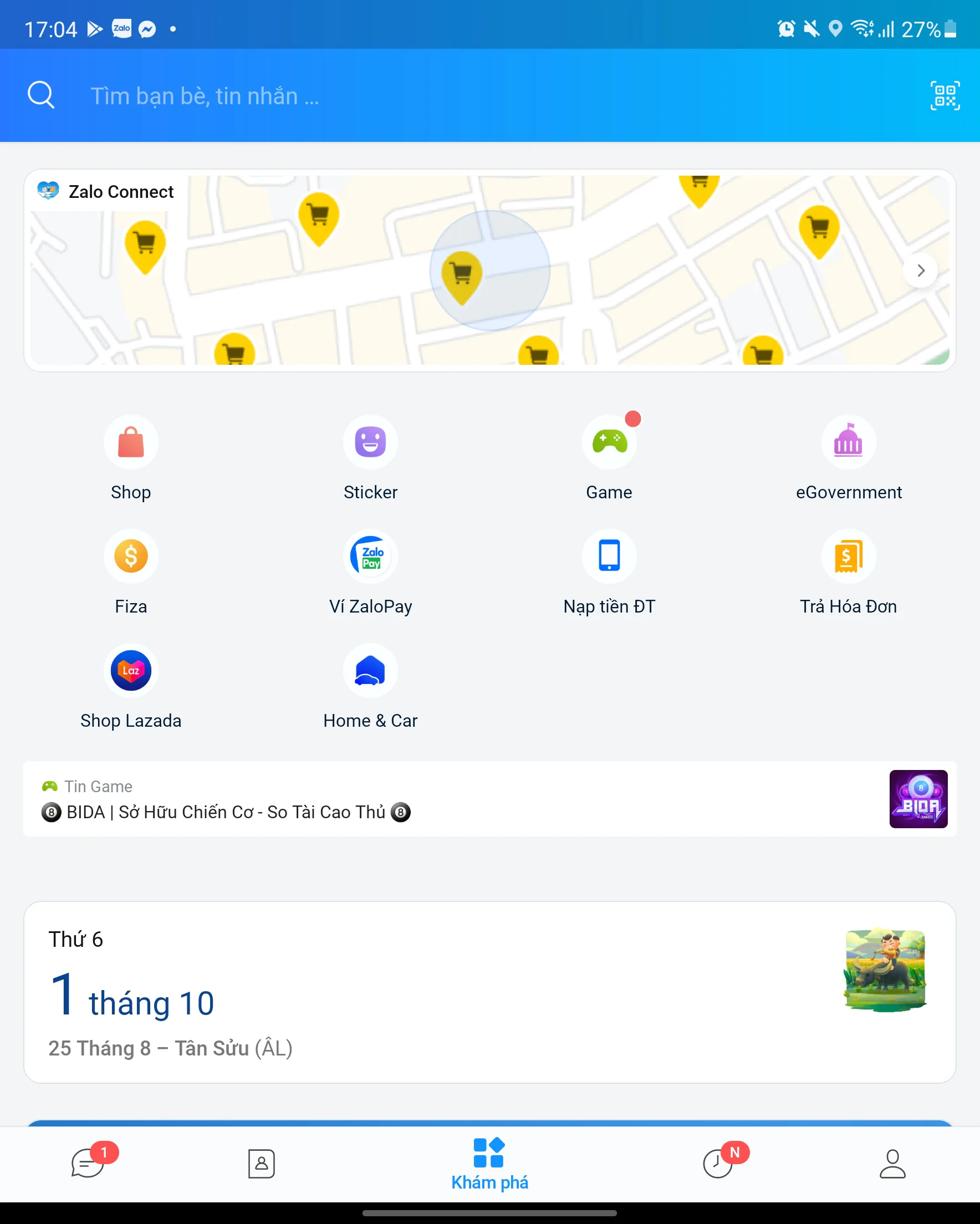Expand Zalo Connect with the arrow

coord(920,271)
